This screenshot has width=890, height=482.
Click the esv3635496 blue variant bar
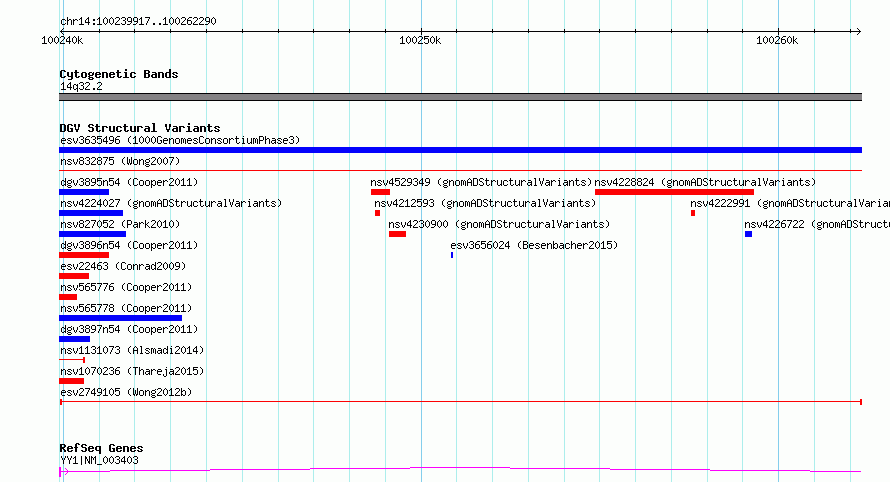tap(460, 150)
